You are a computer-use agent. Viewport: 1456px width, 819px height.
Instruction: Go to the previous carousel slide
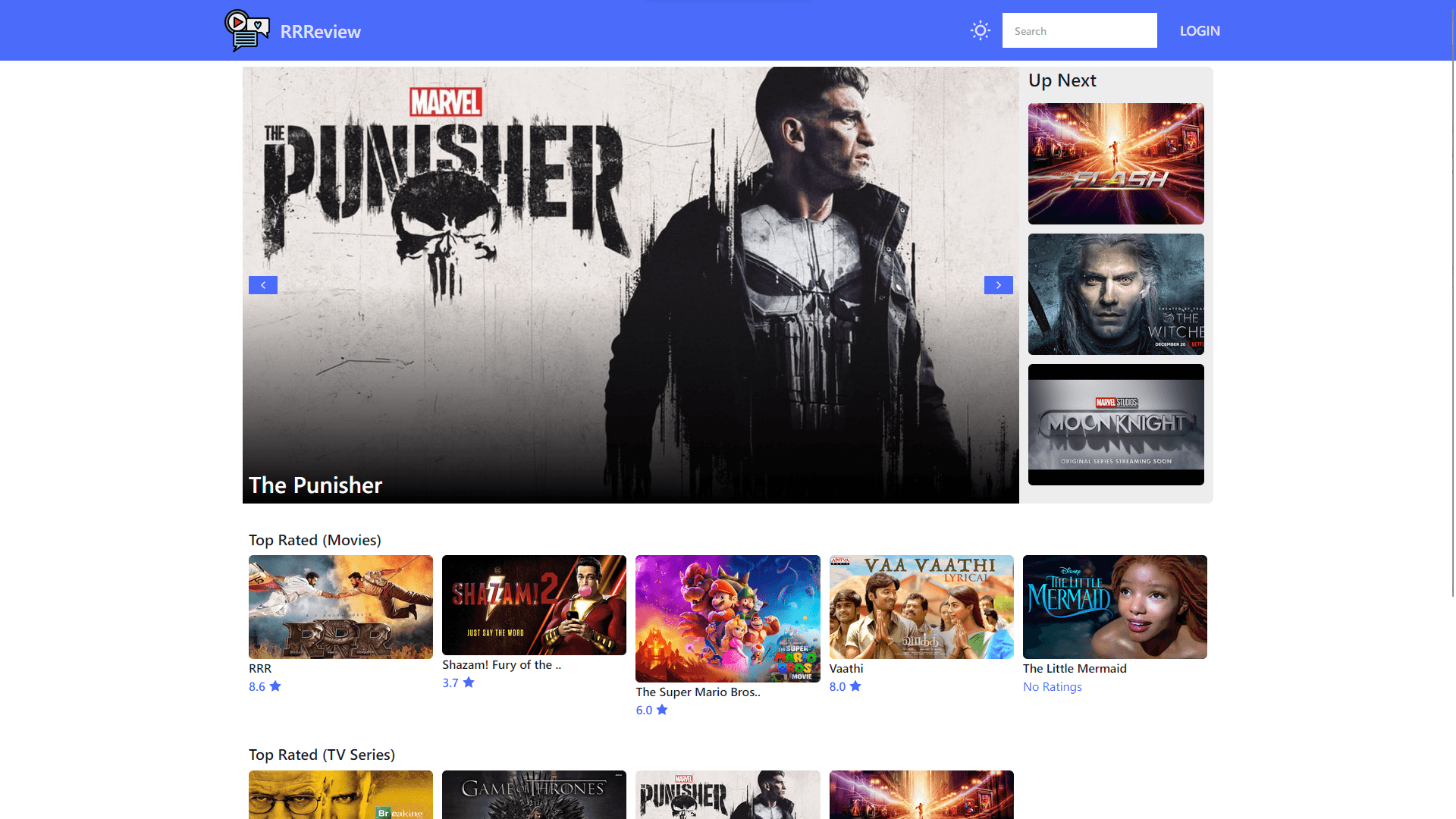click(x=263, y=285)
